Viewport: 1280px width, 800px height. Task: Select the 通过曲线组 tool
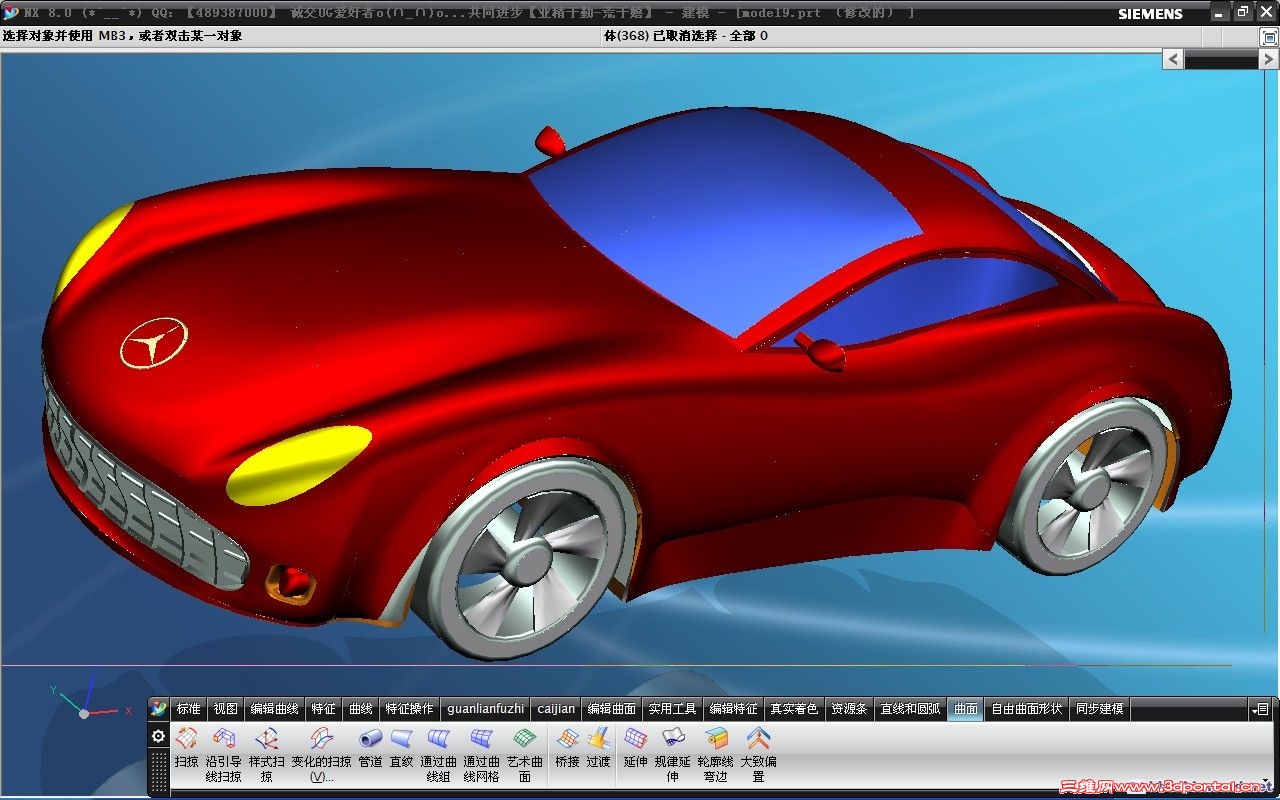438,753
